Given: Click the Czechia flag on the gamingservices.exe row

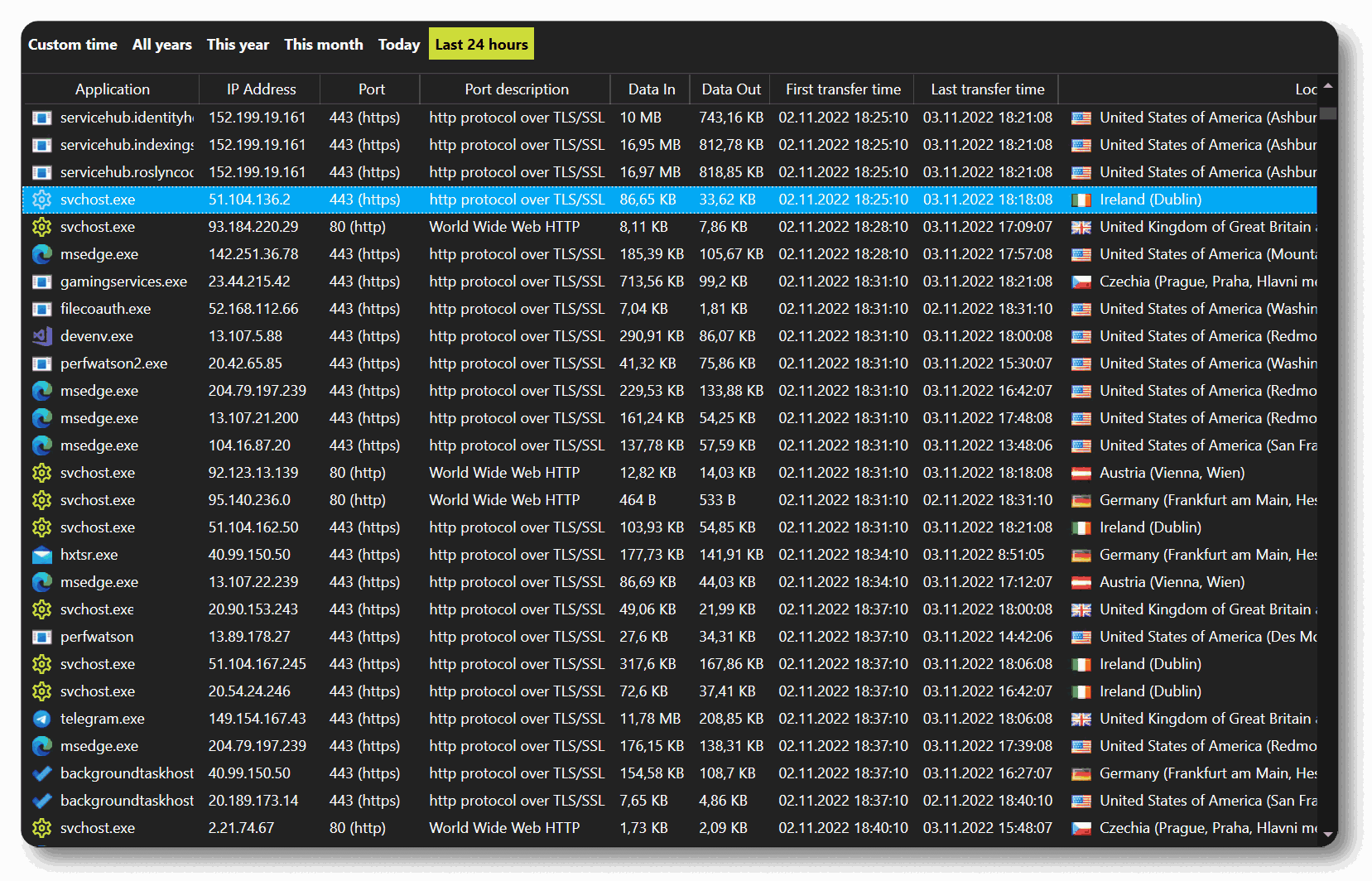Looking at the screenshot, I should click(x=1081, y=282).
